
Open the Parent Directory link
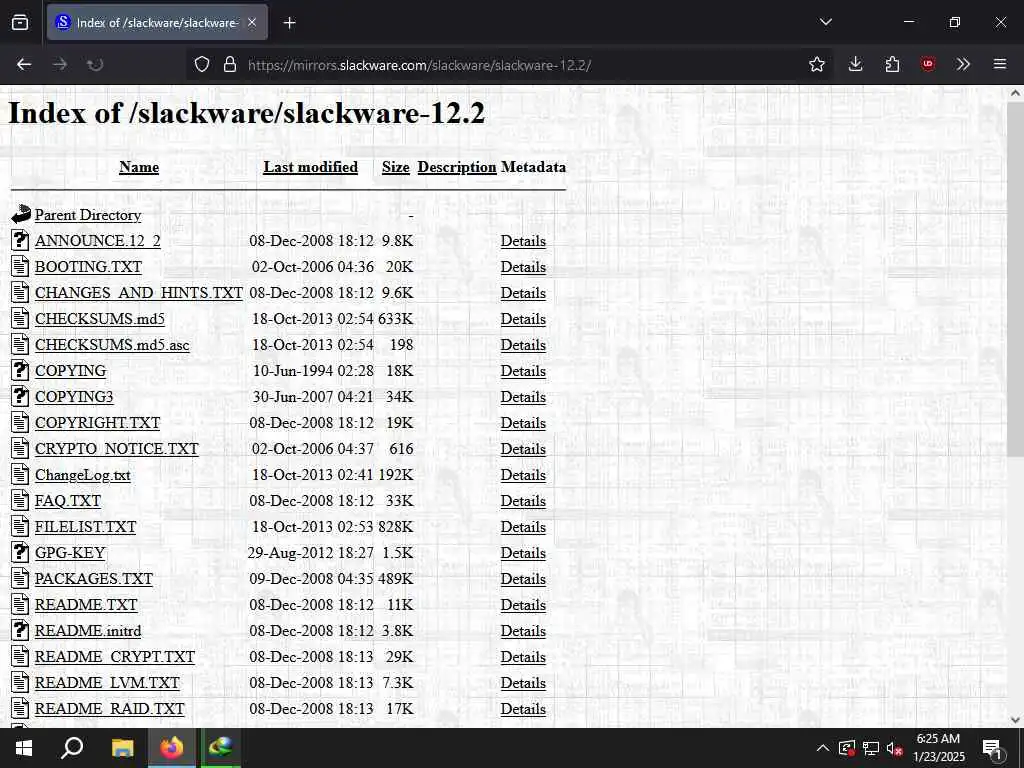(x=88, y=215)
